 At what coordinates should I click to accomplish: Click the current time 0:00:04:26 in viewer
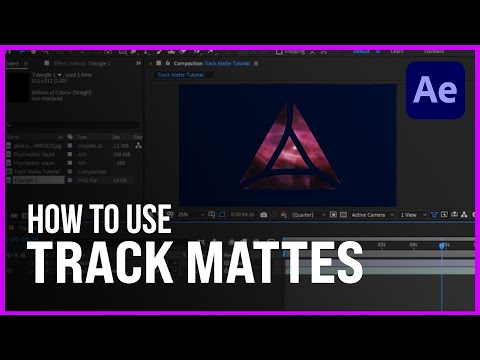[x=243, y=215]
